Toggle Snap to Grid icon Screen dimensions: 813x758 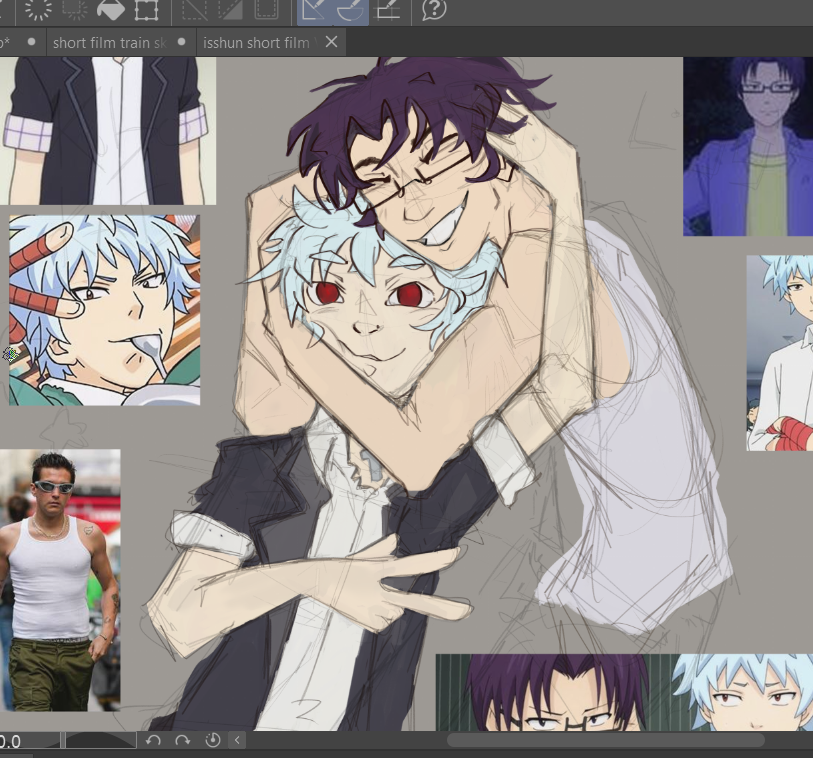click(x=388, y=9)
